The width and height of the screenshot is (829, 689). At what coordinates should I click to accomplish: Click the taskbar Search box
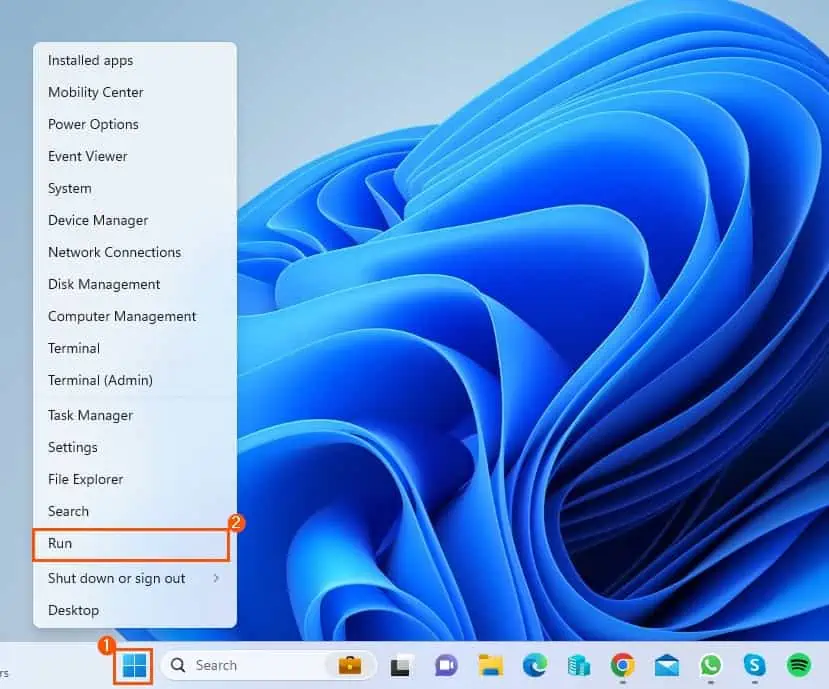click(x=240, y=665)
